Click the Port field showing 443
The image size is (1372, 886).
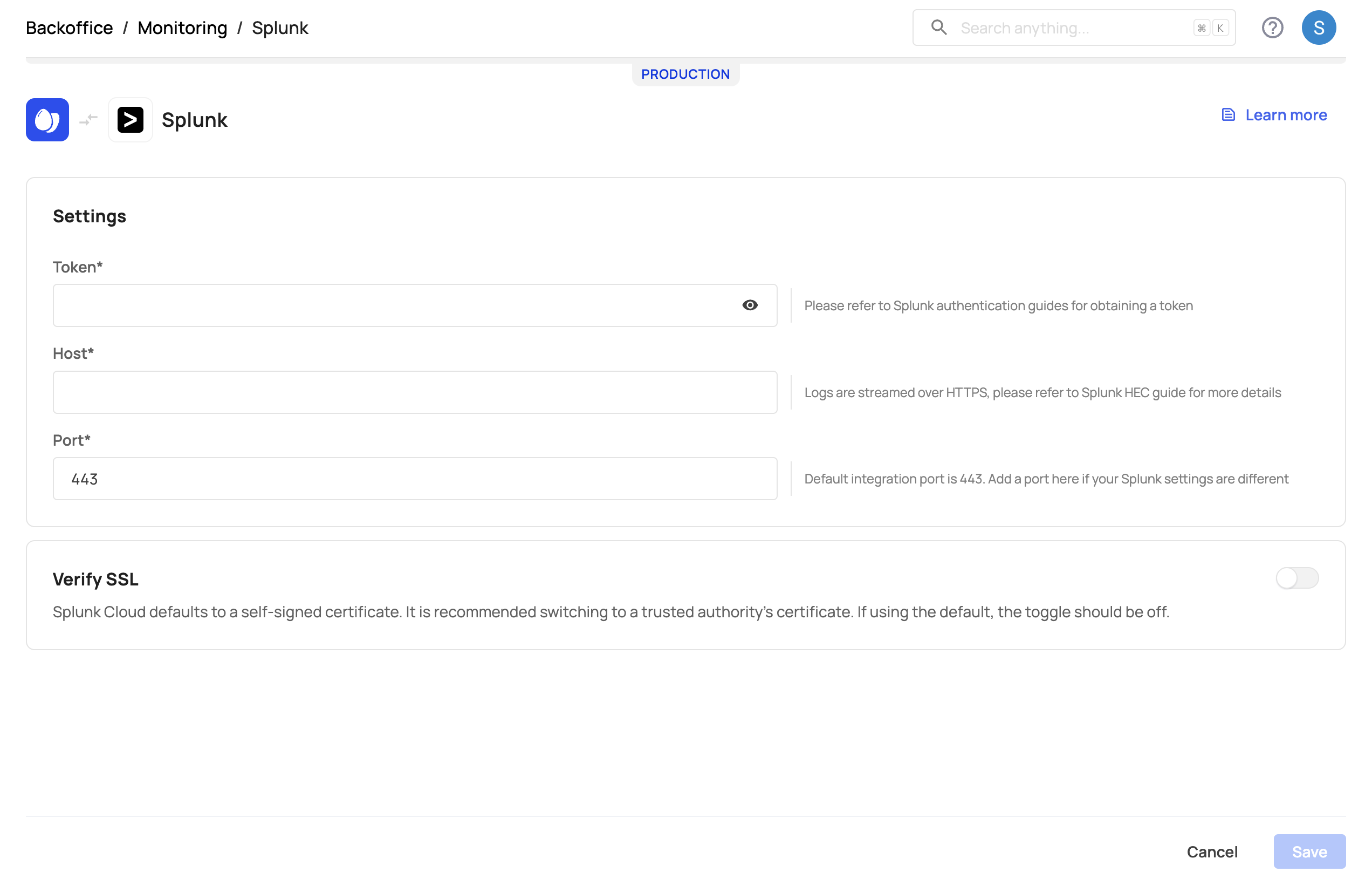(x=414, y=479)
